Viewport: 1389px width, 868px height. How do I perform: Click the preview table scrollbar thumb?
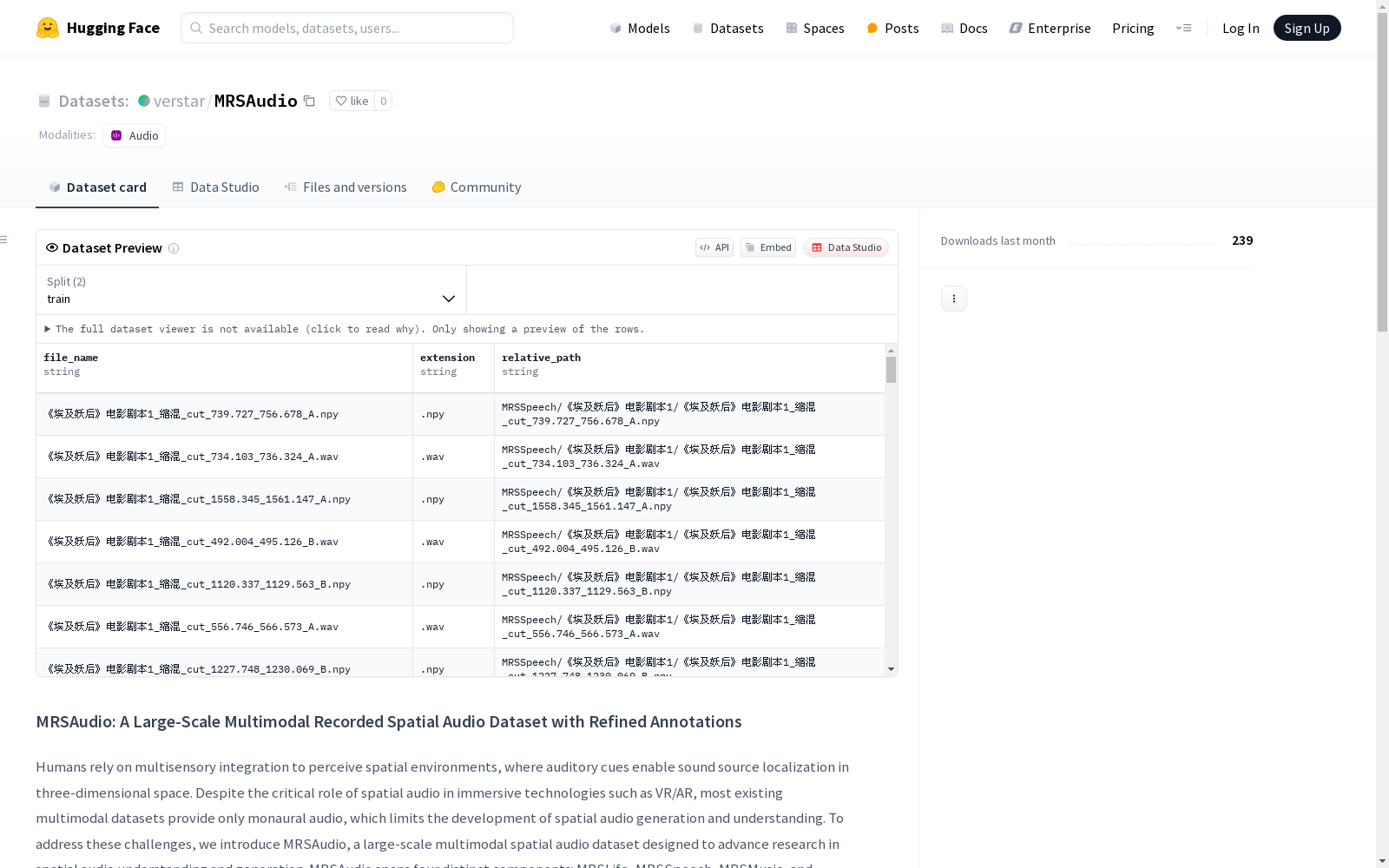click(891, 370)
